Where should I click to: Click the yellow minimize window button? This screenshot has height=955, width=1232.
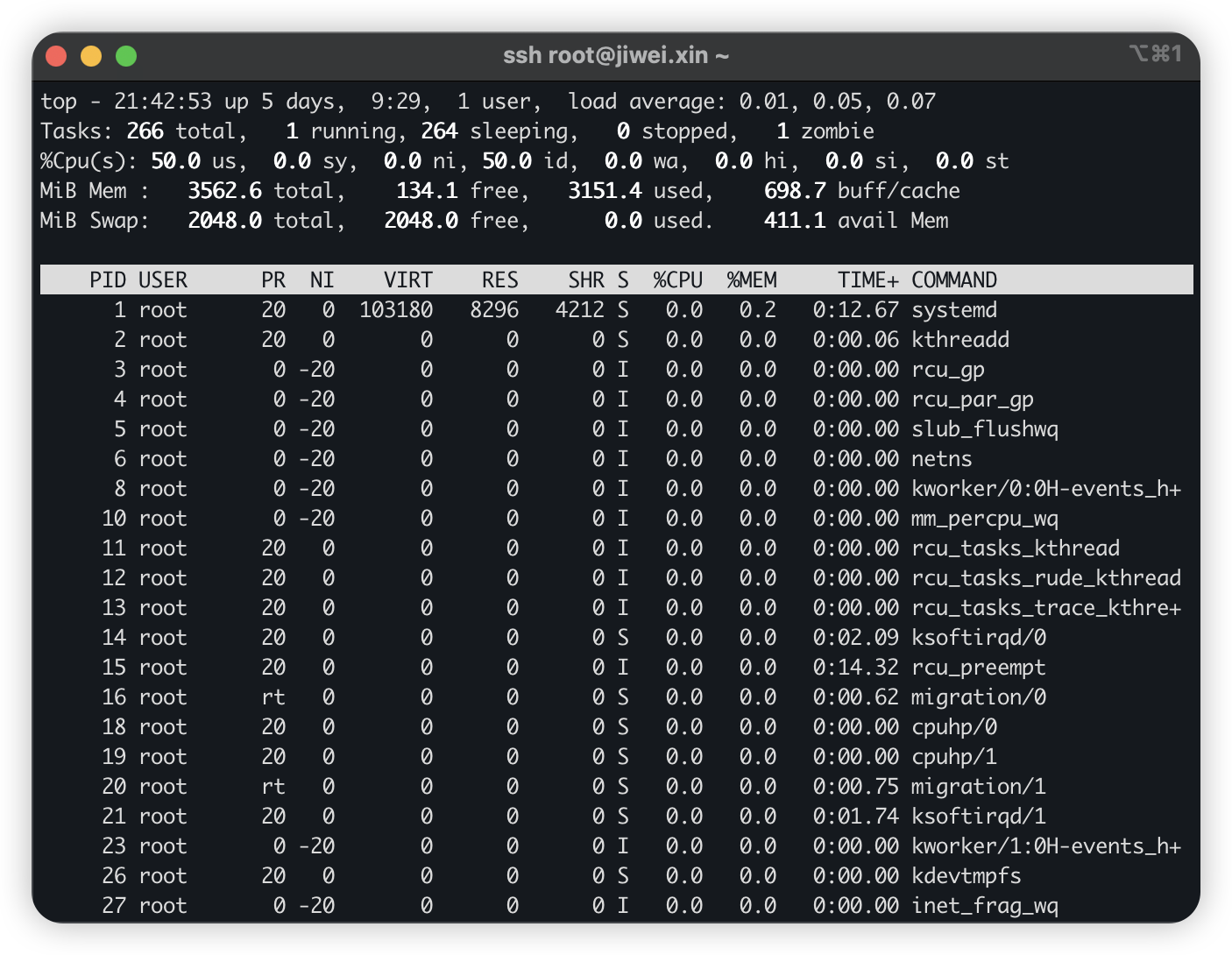(91, 56)
